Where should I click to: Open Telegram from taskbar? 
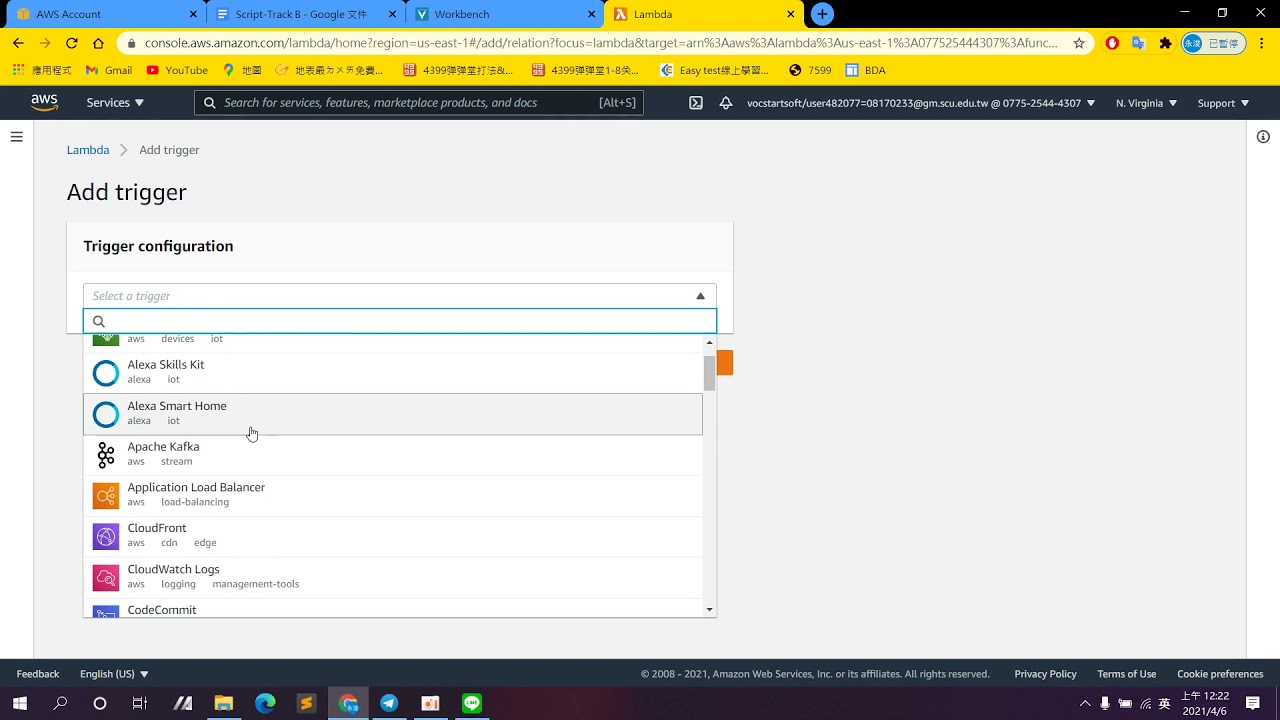click(389, 703)
